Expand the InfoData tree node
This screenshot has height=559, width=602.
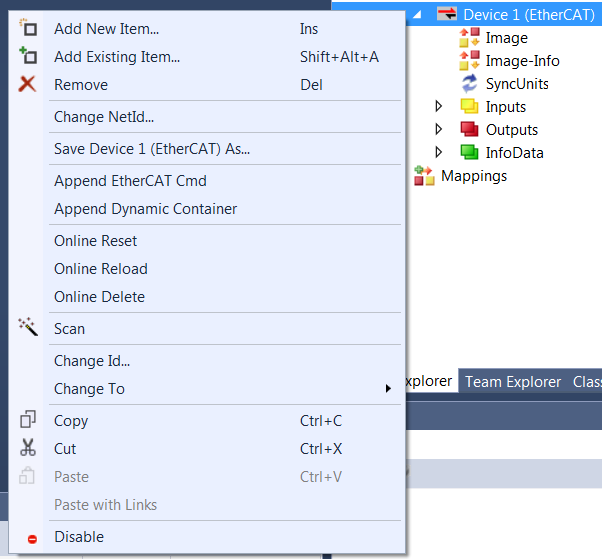click(438, 152)
